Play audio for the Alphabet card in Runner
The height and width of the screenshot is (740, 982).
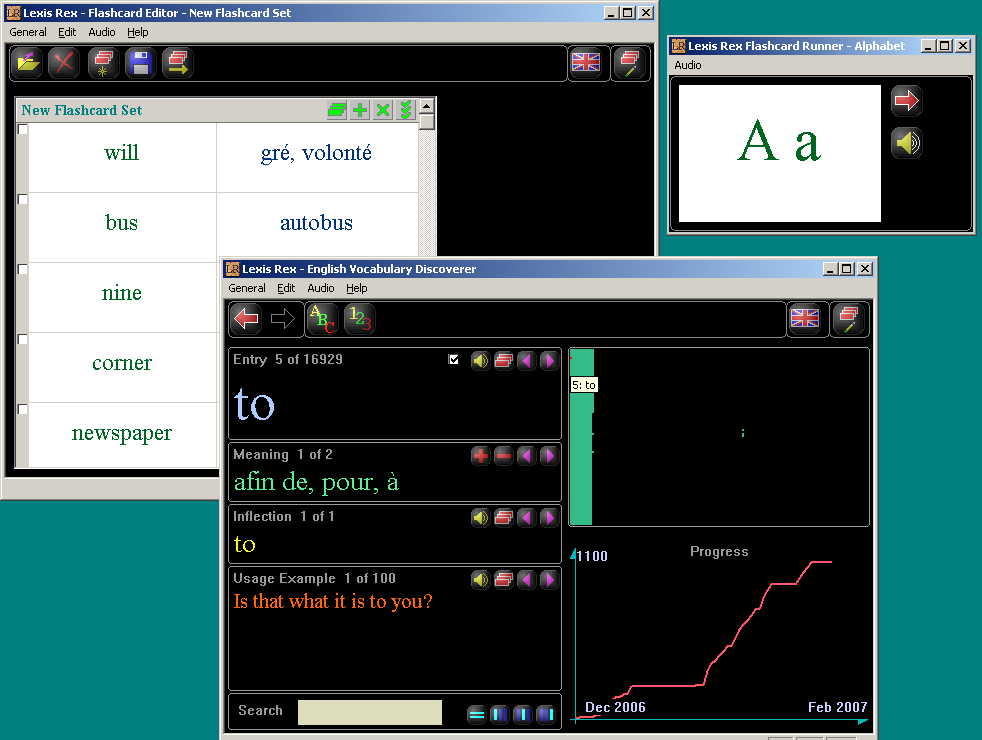(x=906, y=143)
